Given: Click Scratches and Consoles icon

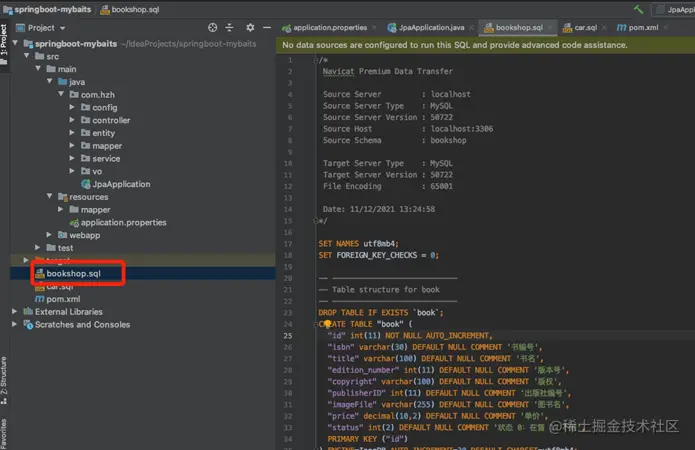Looking at the screenshot, I should coord(28,325).
